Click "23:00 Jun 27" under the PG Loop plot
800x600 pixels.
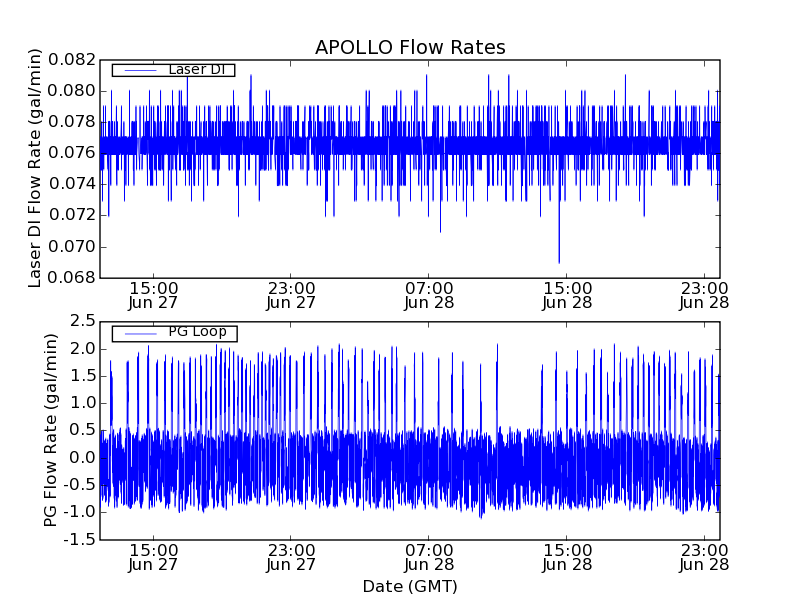pos(291,557)
